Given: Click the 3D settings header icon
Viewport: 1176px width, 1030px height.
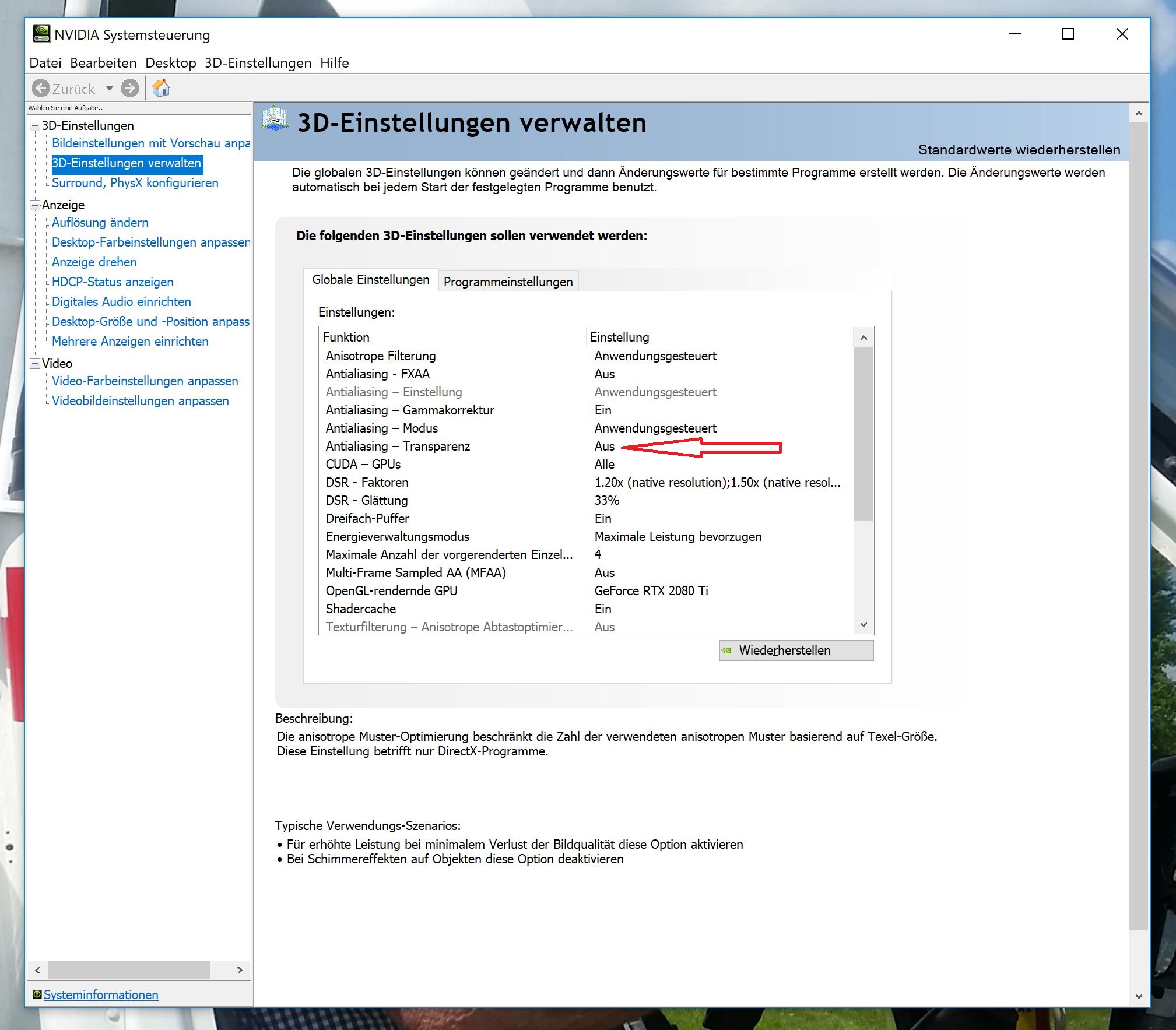Looking at the screenshot, I should click(275, 118).
